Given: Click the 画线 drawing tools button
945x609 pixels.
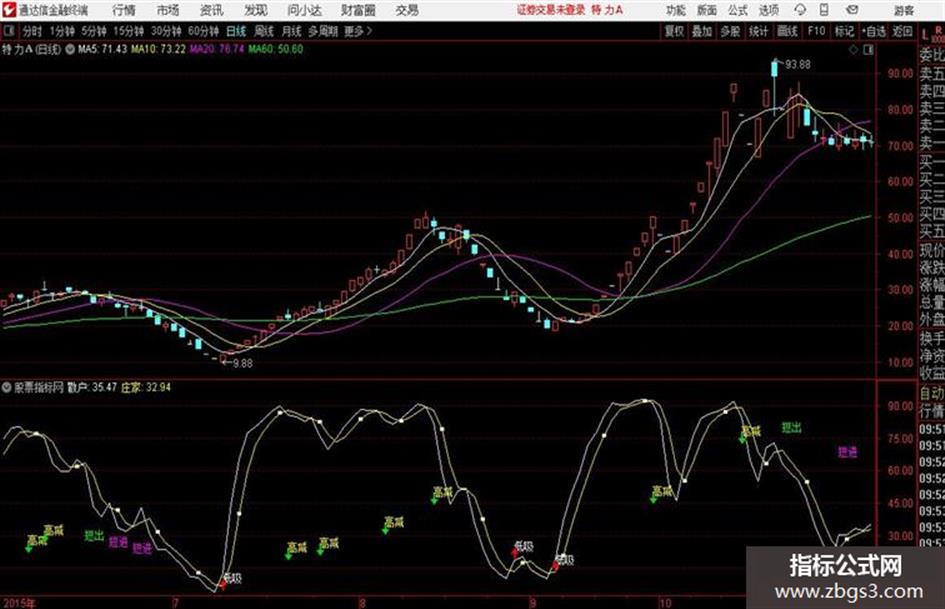Looking at the screenshot, I should [x=788, y=31].
